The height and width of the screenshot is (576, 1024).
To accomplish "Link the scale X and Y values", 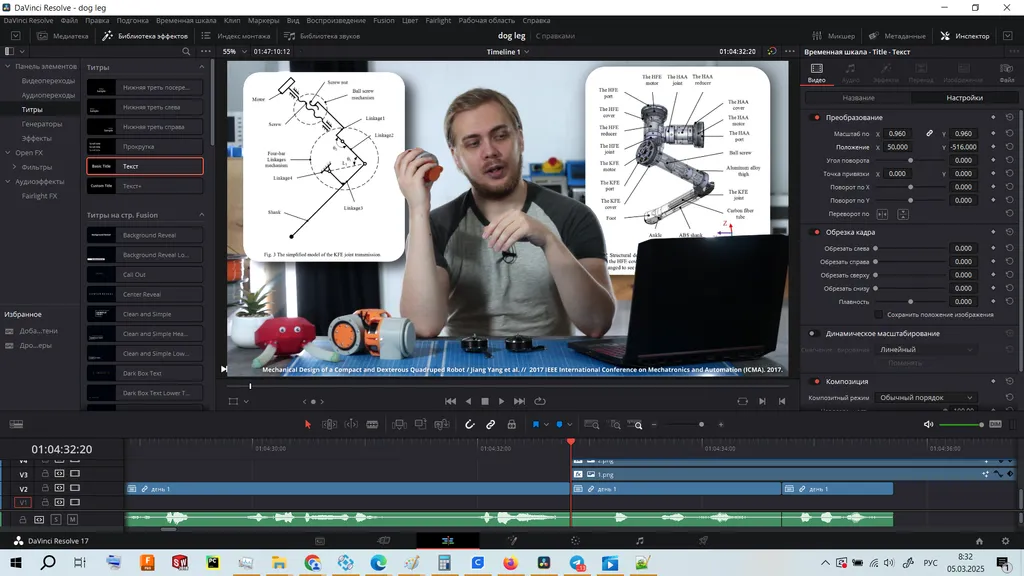I will (x=929, y=133).
